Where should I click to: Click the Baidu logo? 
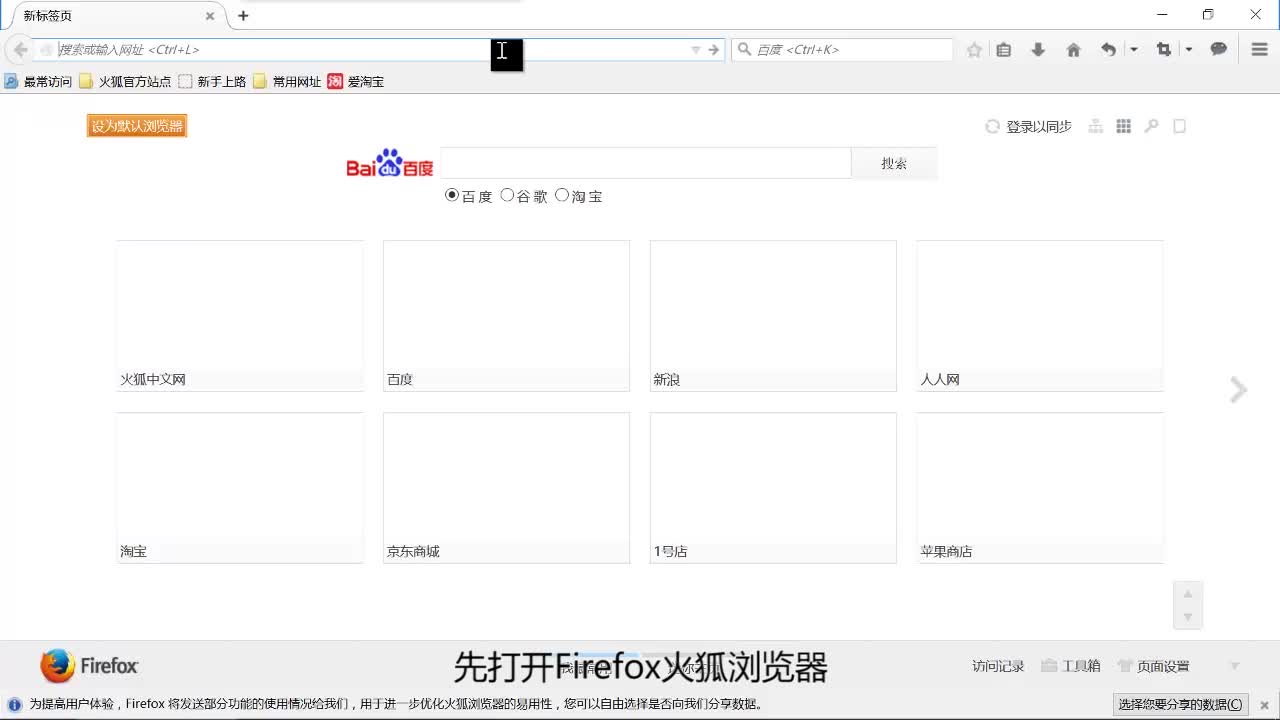pos(390,164)
